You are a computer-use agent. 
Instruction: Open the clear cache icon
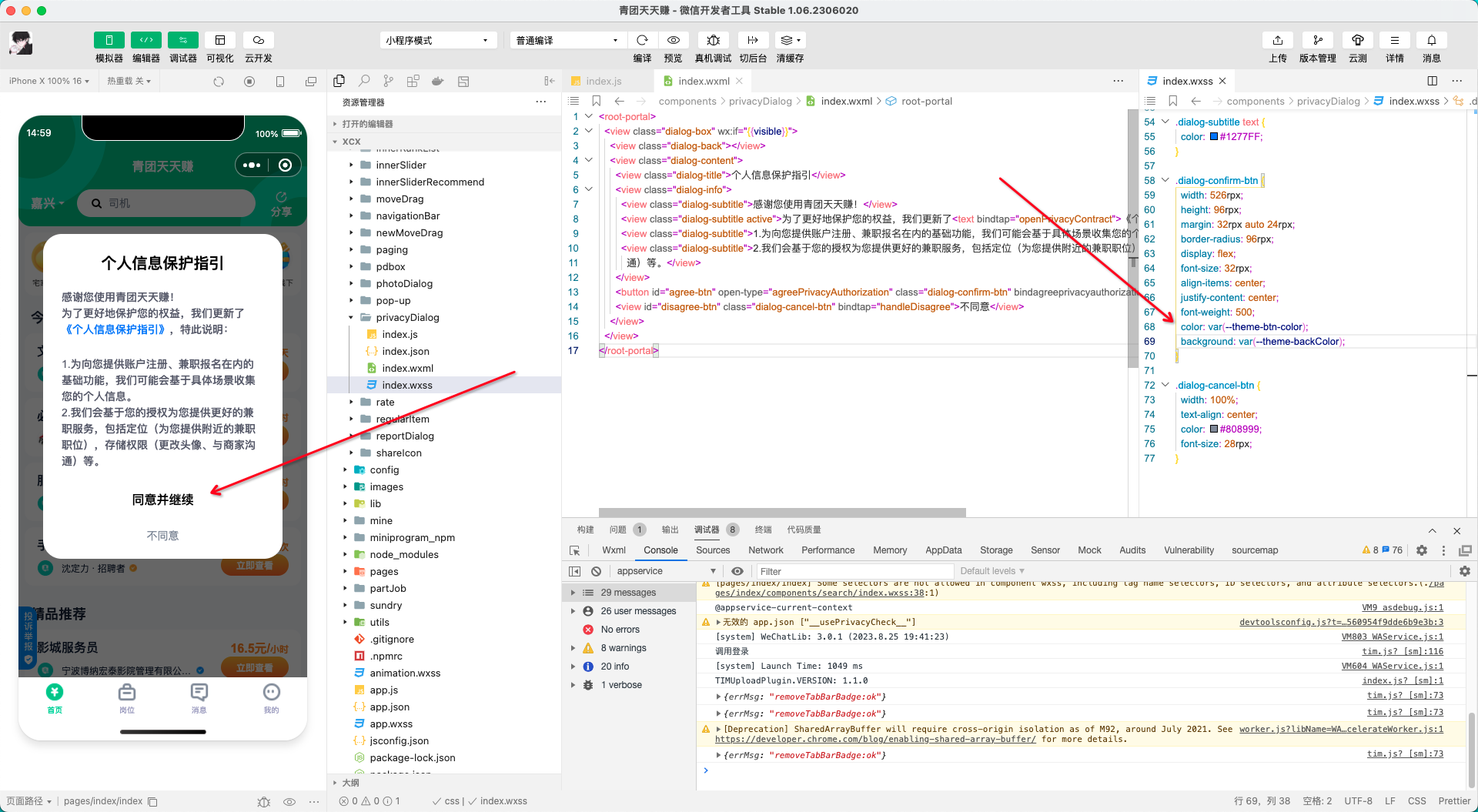[790, 40]
